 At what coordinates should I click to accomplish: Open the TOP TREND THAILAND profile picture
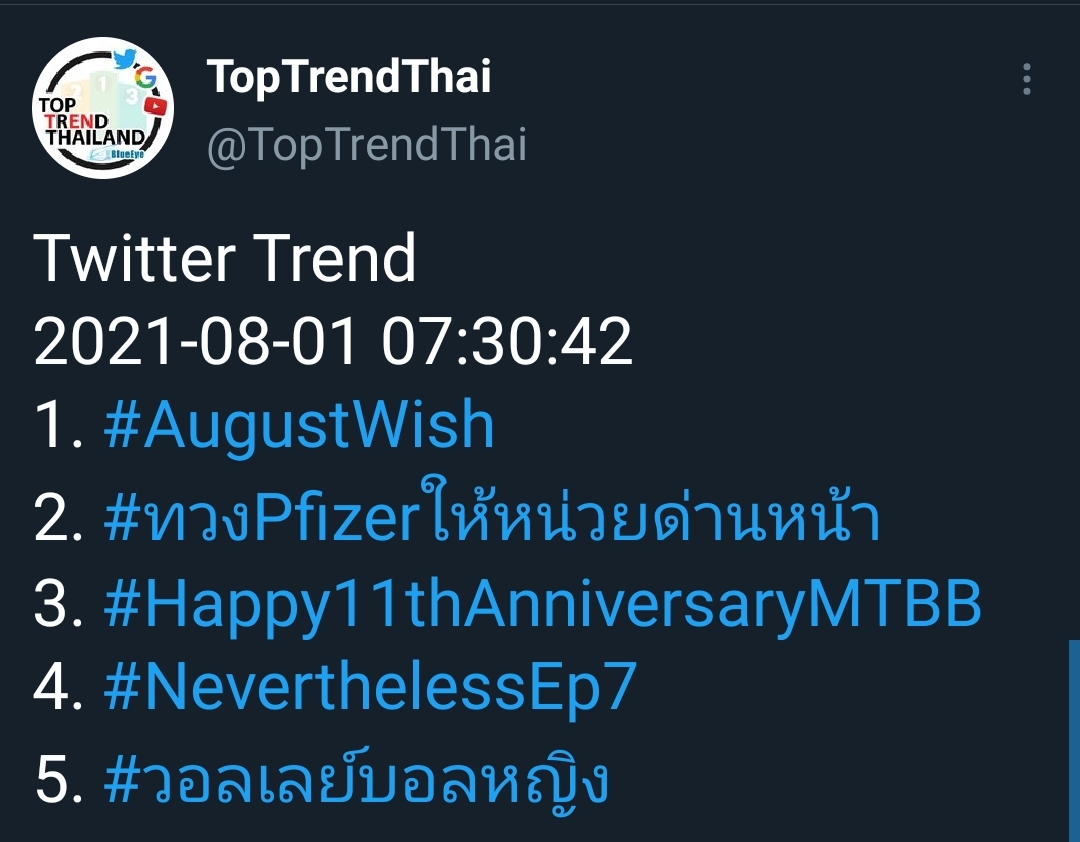point(103,108)
